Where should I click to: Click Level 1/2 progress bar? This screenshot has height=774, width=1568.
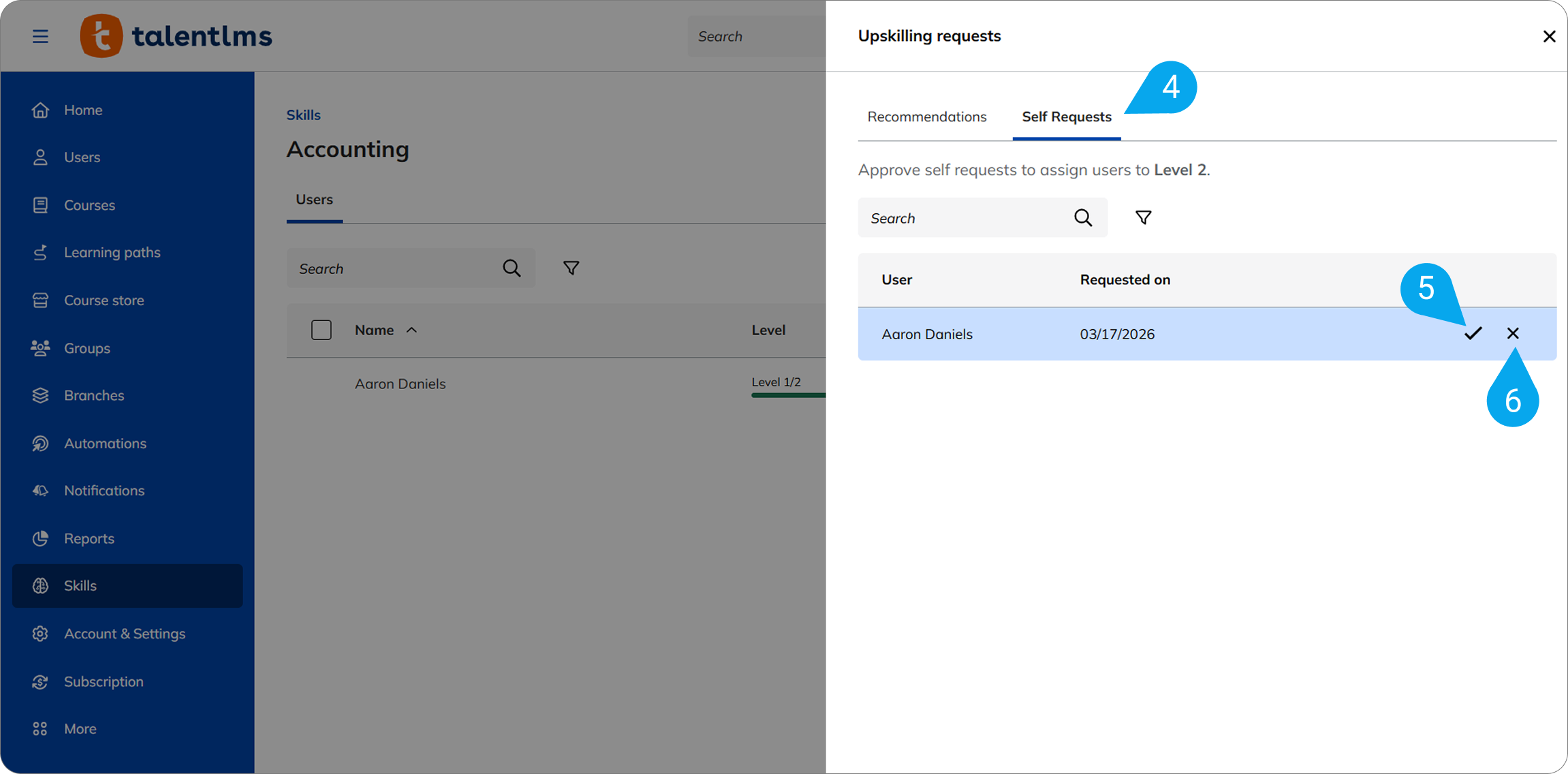click(x=787, y=394)
